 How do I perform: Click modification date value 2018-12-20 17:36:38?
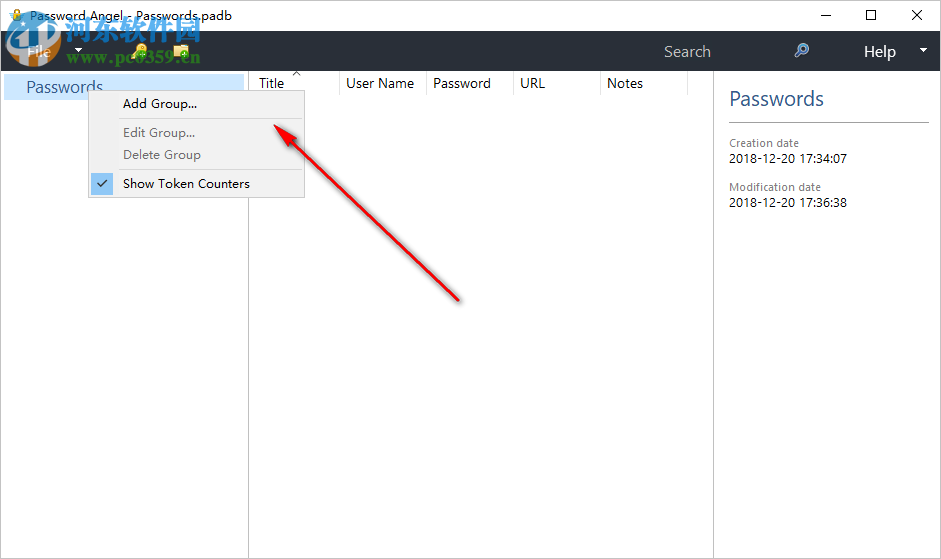[787, 202]
